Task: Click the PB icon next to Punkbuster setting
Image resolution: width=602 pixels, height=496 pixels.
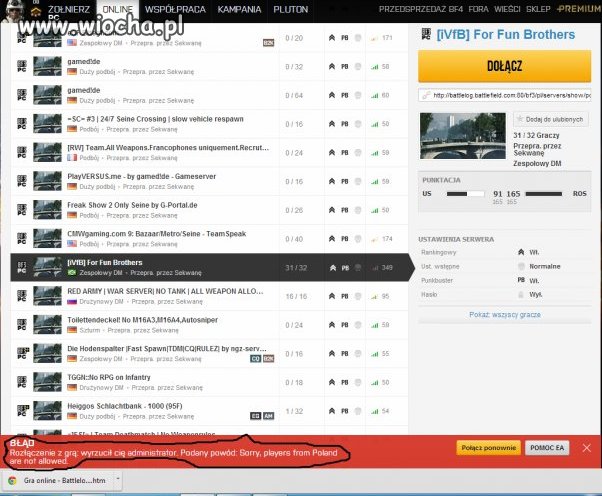Action: [521, 280]
